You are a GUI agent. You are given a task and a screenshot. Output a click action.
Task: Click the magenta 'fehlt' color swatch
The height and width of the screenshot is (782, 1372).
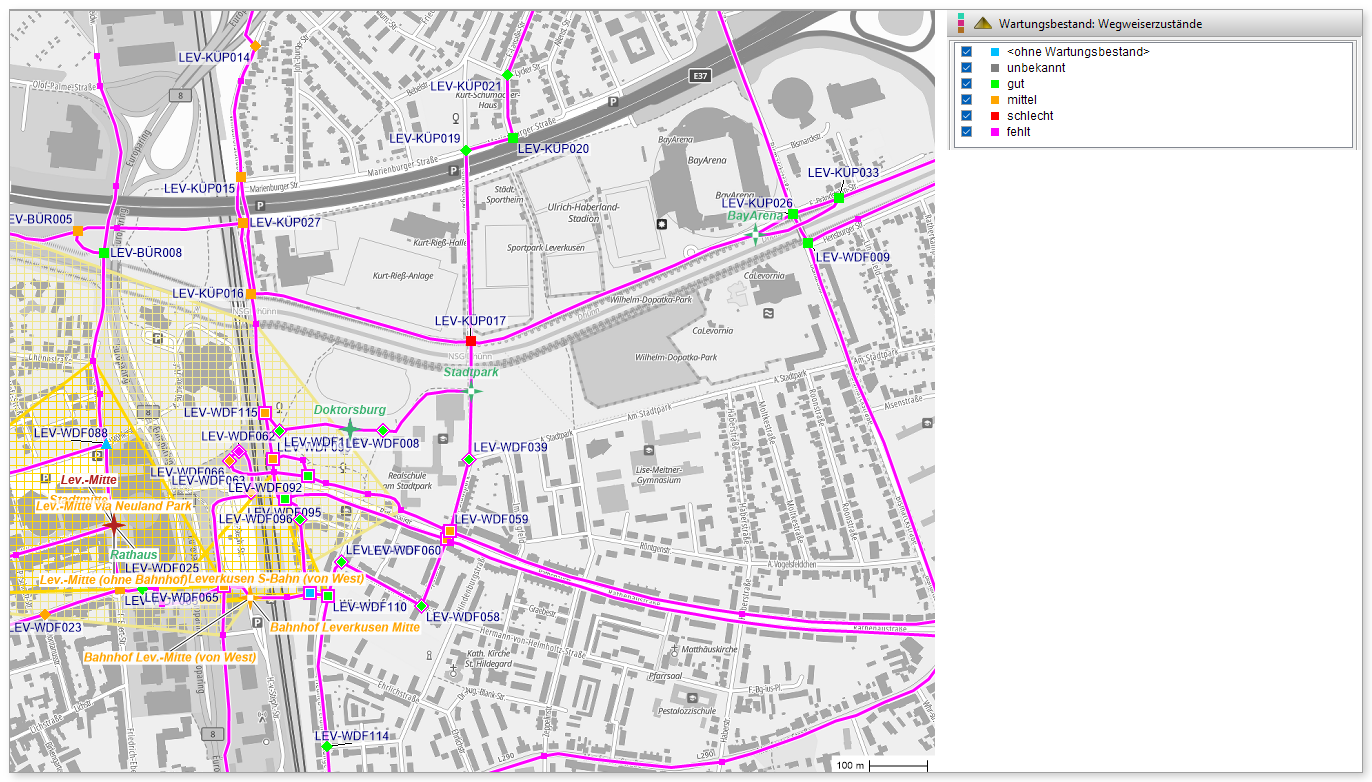pyautogui.click(x=994, y=132)
